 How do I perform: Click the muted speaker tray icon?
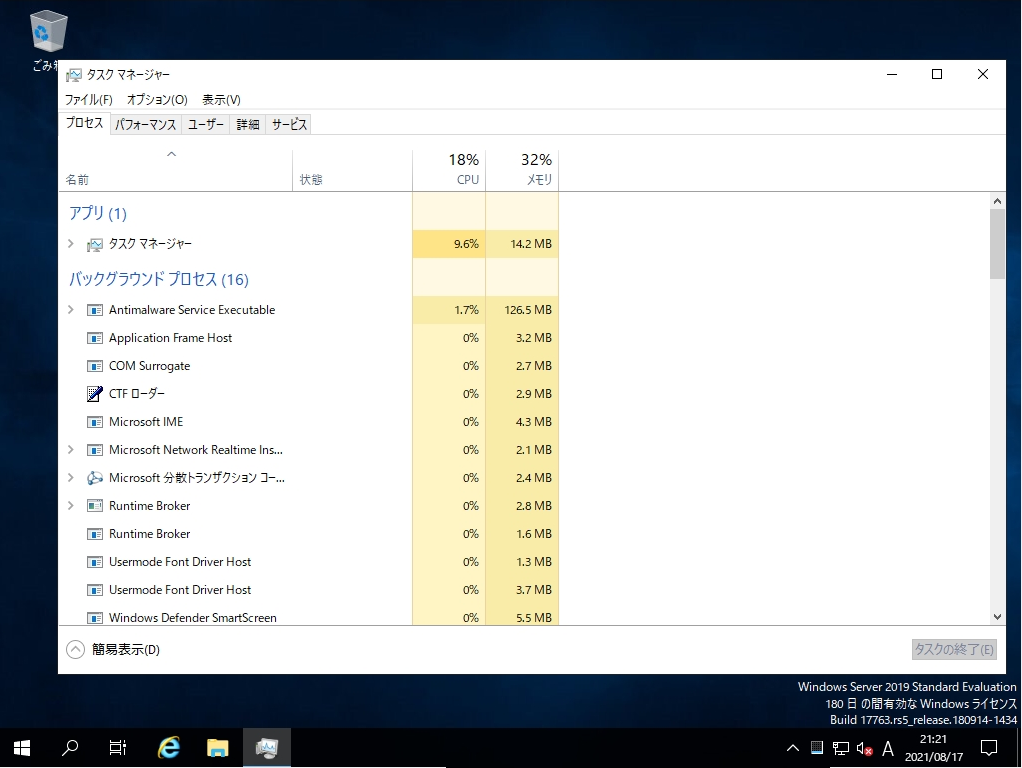click(864, 749)
